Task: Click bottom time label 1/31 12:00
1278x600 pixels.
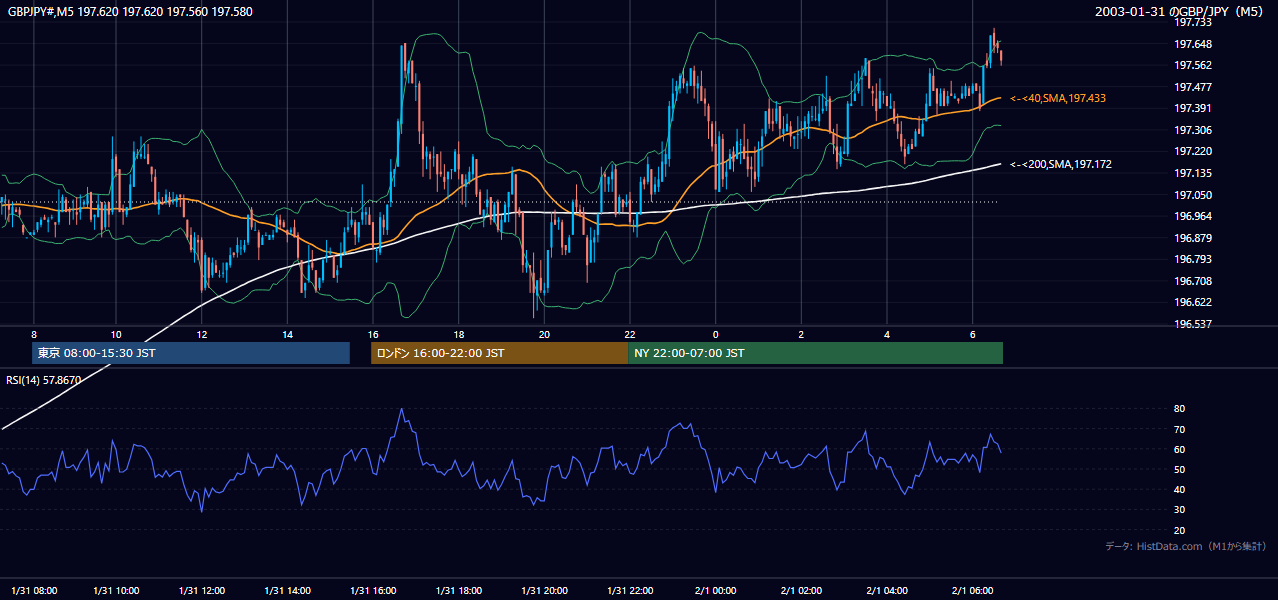Action: pos(203,590)
